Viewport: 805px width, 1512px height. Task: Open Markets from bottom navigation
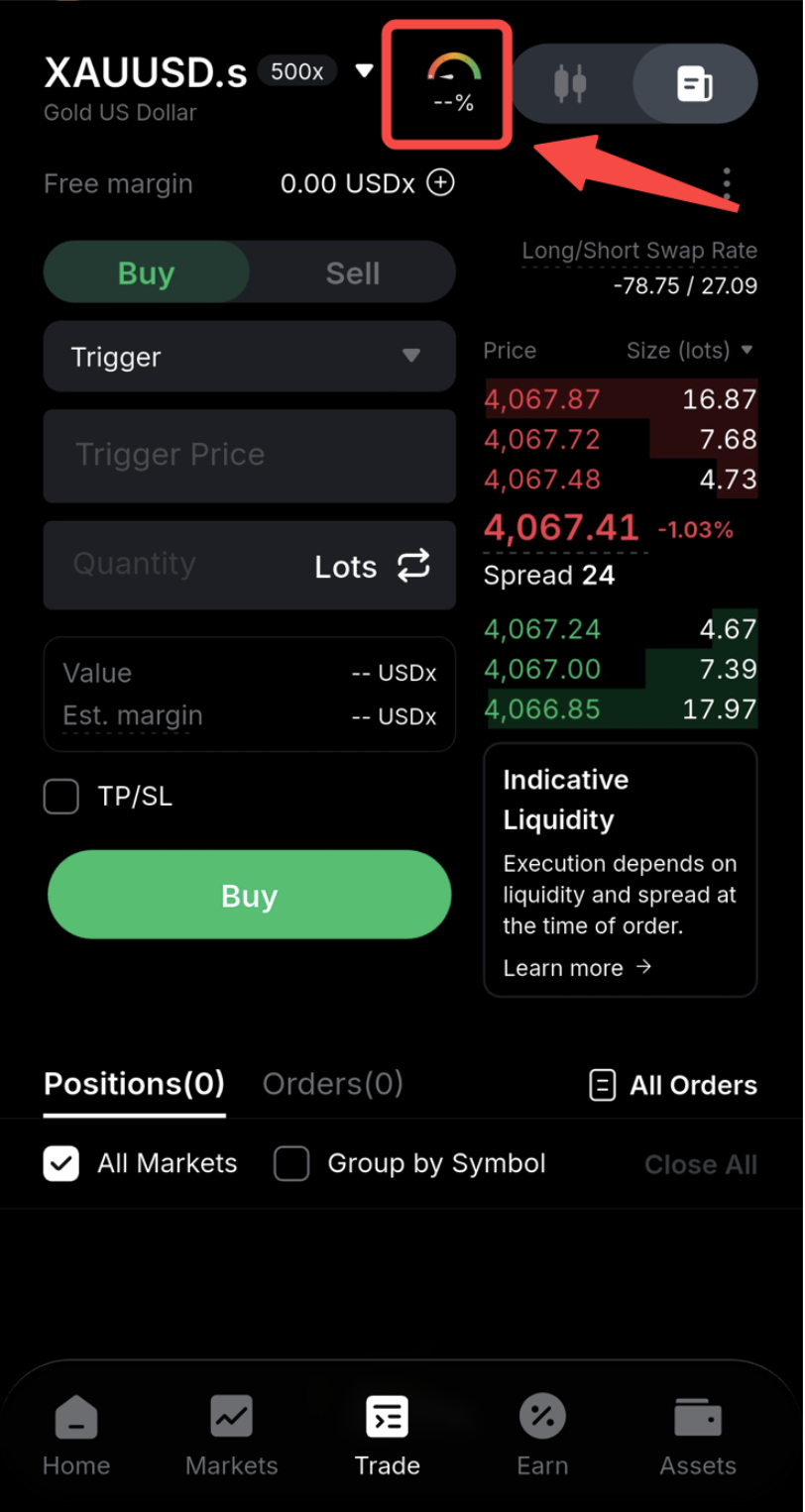tap(232, 1436)
